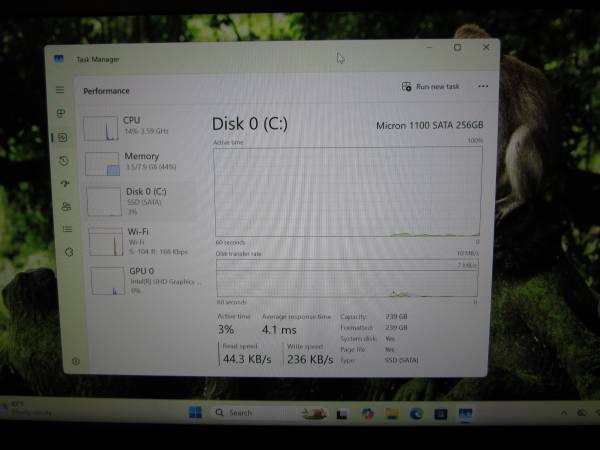Open the three-dot more options menu

click(483, 87)
